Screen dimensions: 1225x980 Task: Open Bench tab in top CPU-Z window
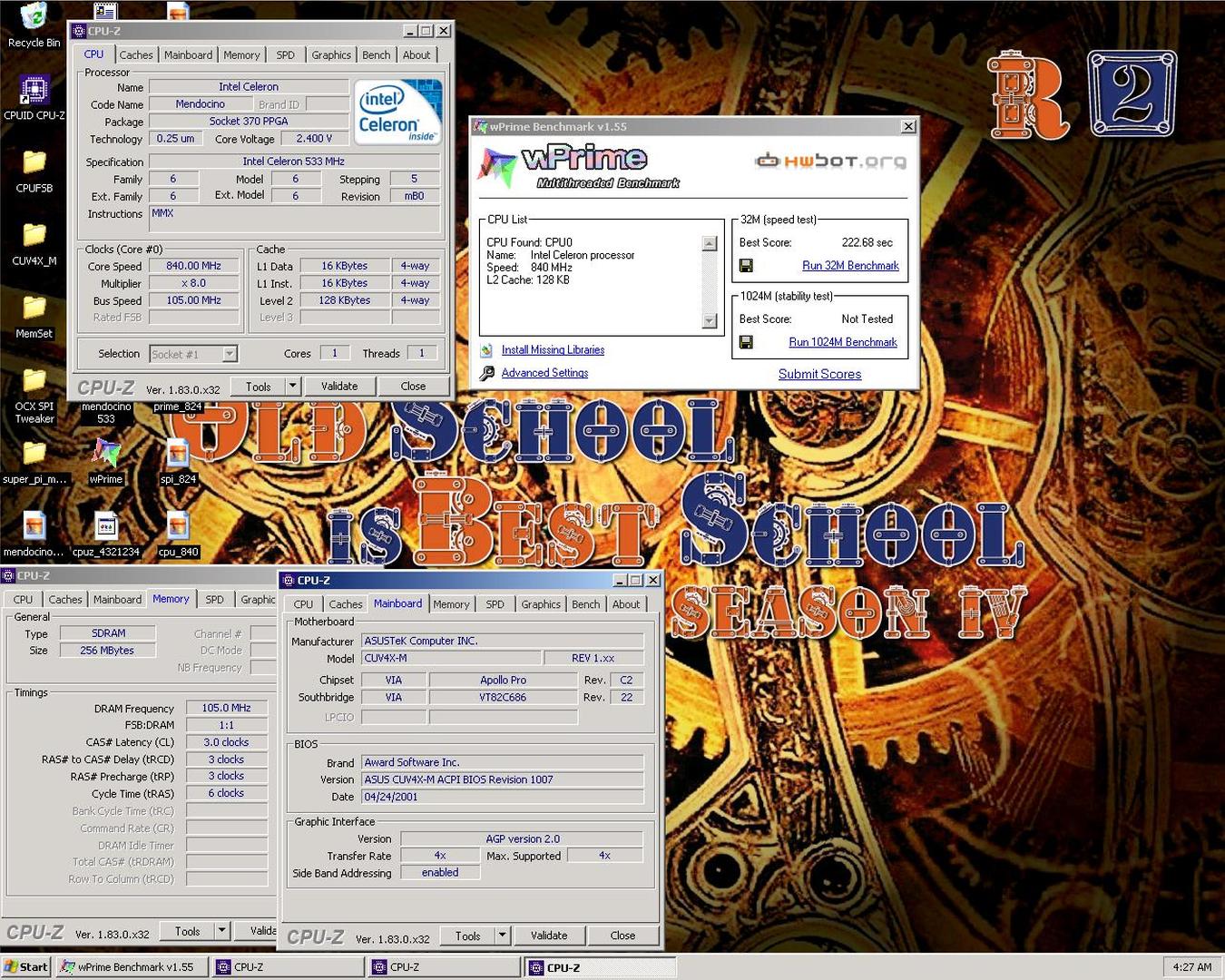click(x=377, y=55)
